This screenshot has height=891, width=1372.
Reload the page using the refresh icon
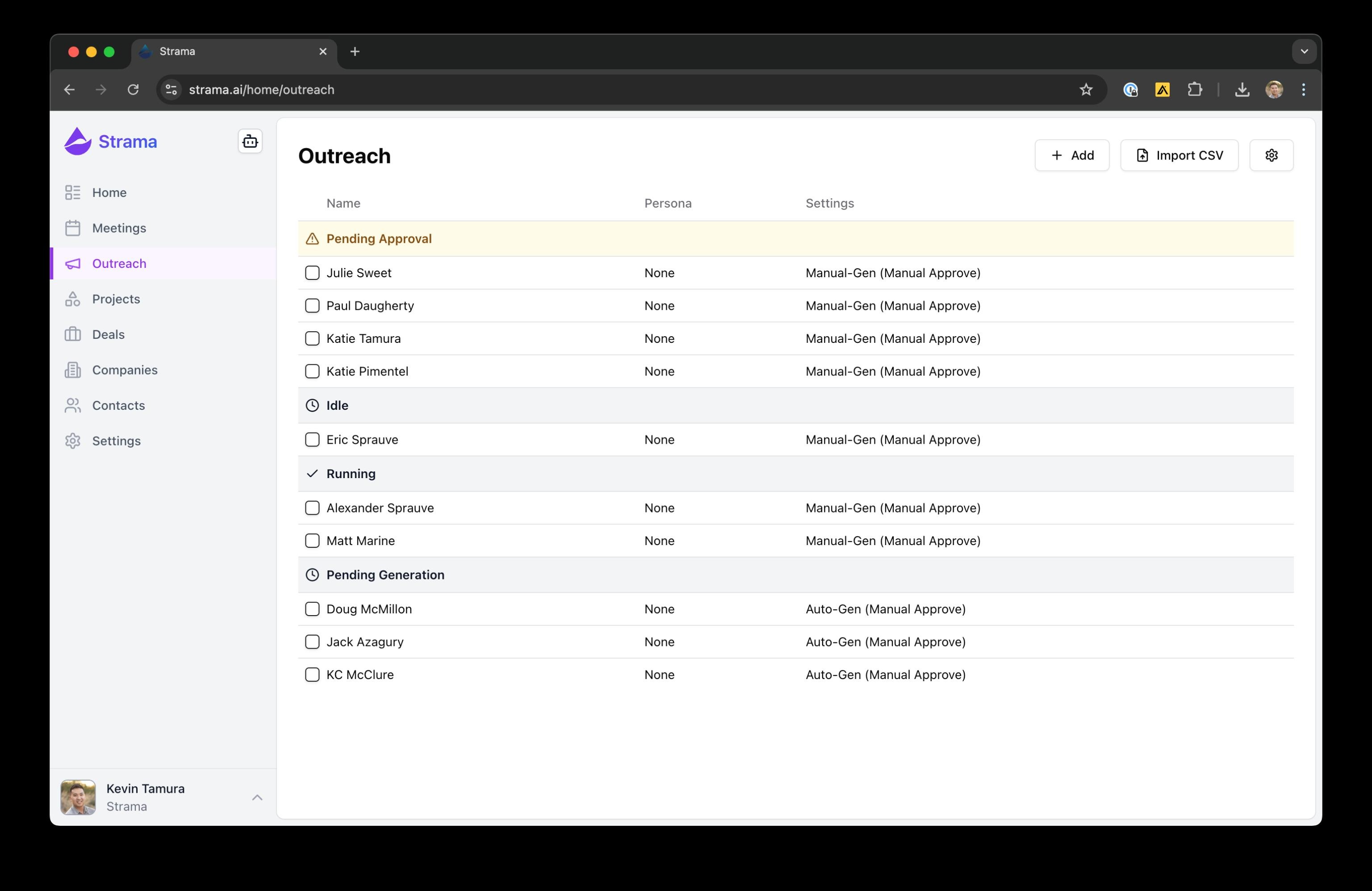coord(133,89)
